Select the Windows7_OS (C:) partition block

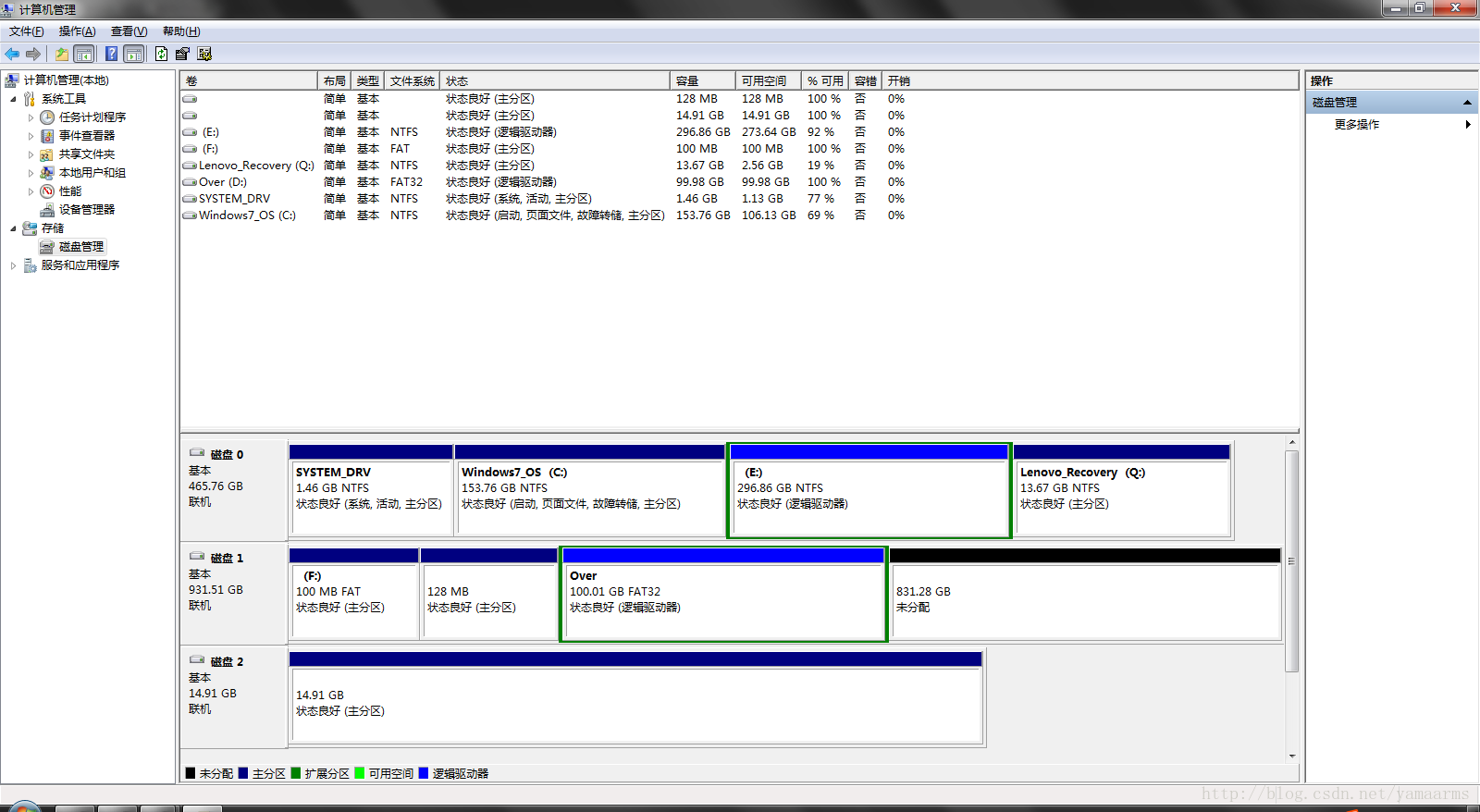point(590,490)
